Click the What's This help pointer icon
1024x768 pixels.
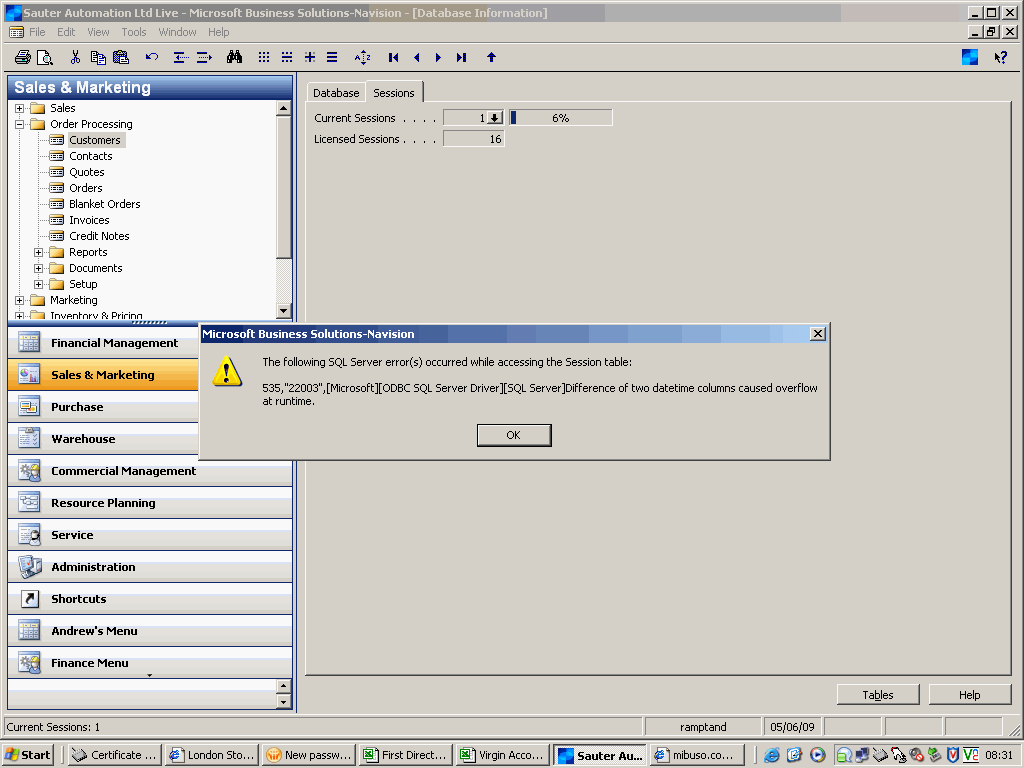click(1000, 57)
